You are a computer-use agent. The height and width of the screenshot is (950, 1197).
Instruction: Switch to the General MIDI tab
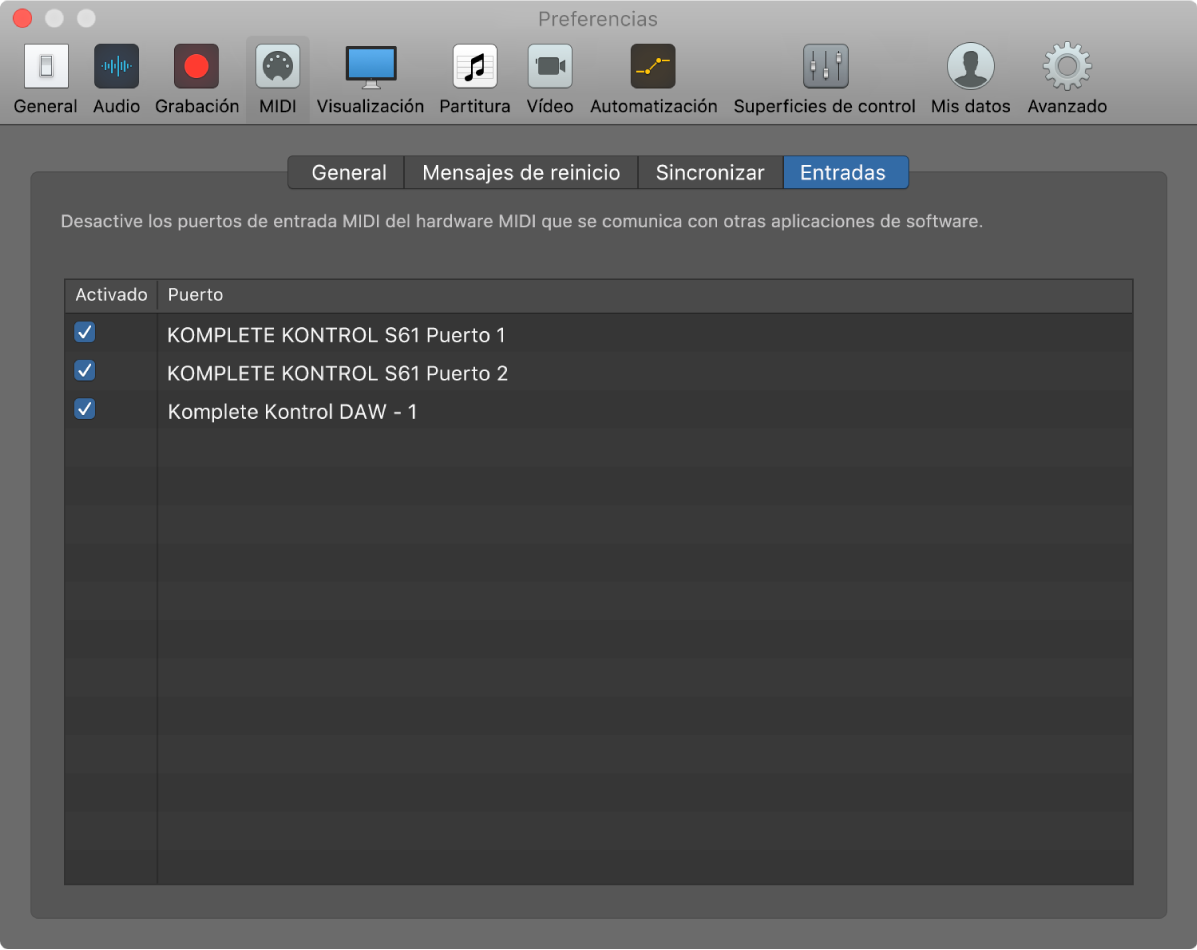(x=348, y=173)
